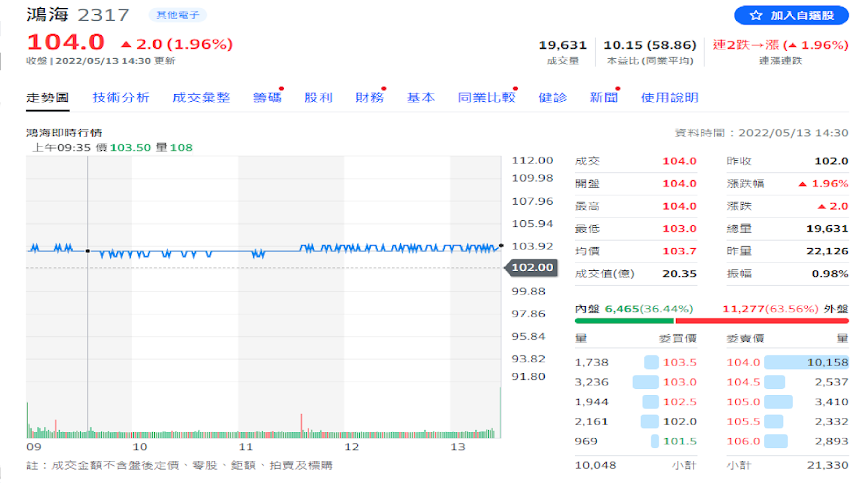
Task: Switch to the 健診 tab
Action: pos(553,97)
